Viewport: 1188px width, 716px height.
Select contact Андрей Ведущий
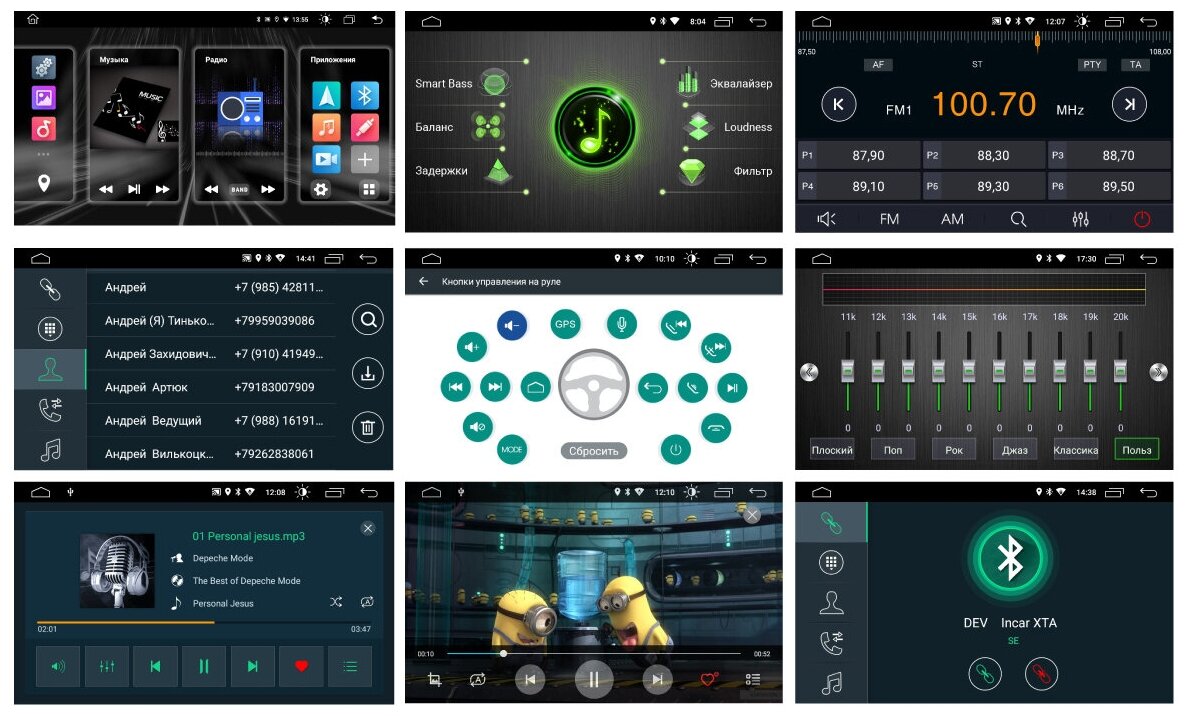pos(211,421)
